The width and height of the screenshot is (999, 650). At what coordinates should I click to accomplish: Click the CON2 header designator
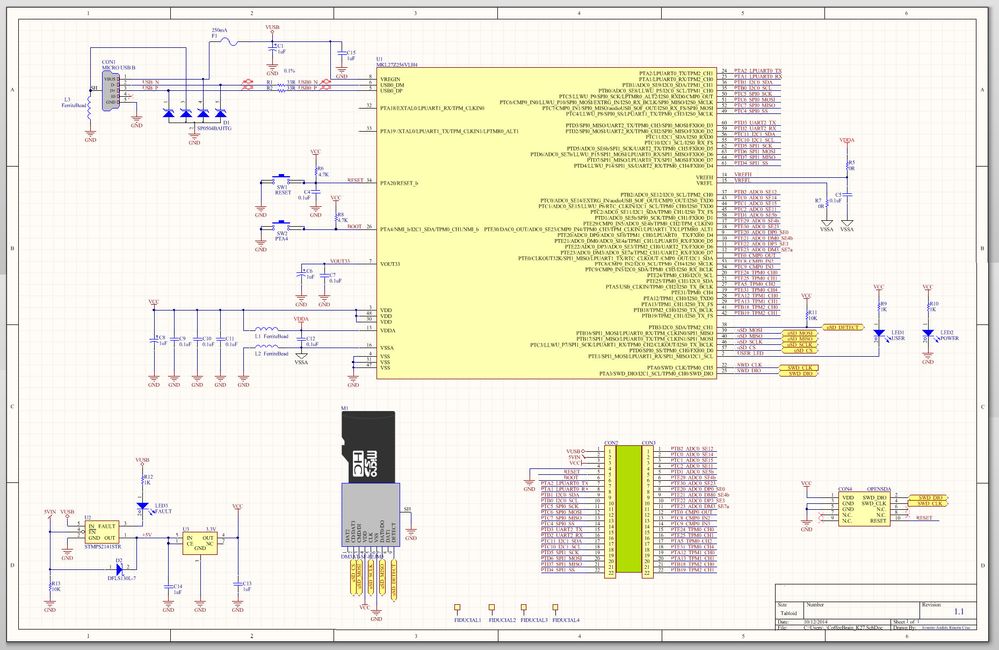(611, 442)
